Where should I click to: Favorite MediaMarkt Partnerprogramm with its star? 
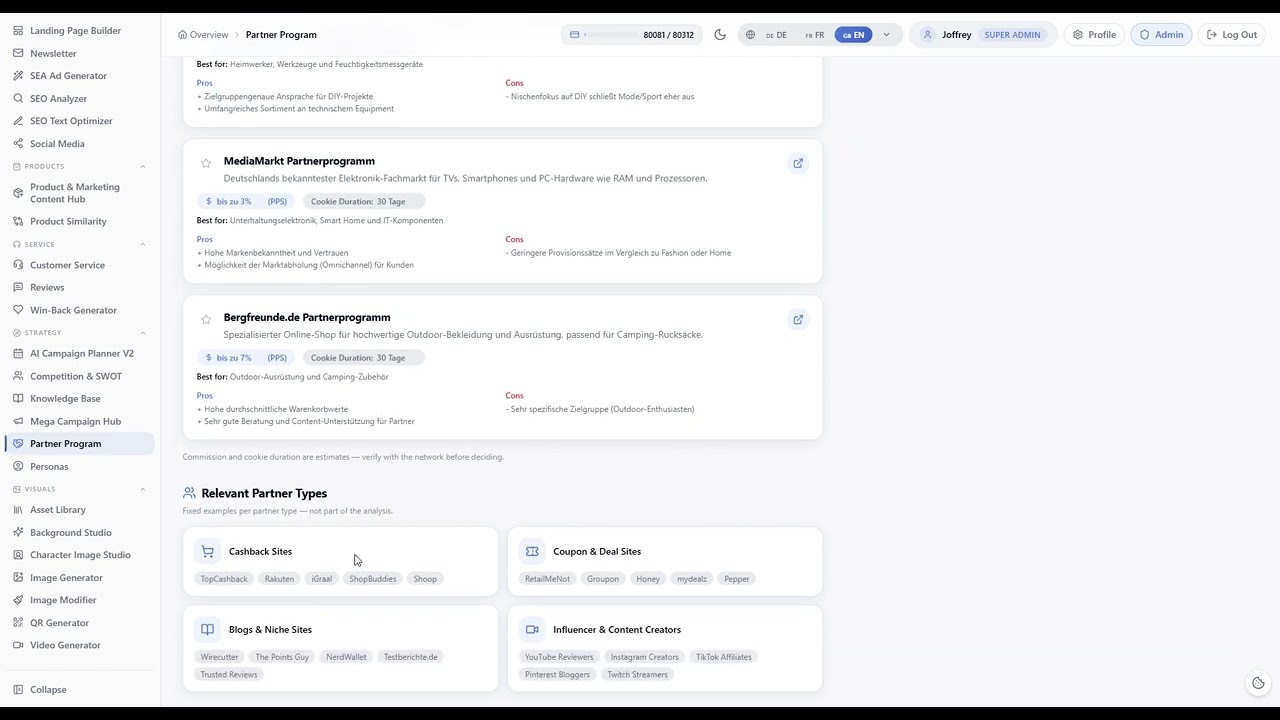[x=206, y=163]
